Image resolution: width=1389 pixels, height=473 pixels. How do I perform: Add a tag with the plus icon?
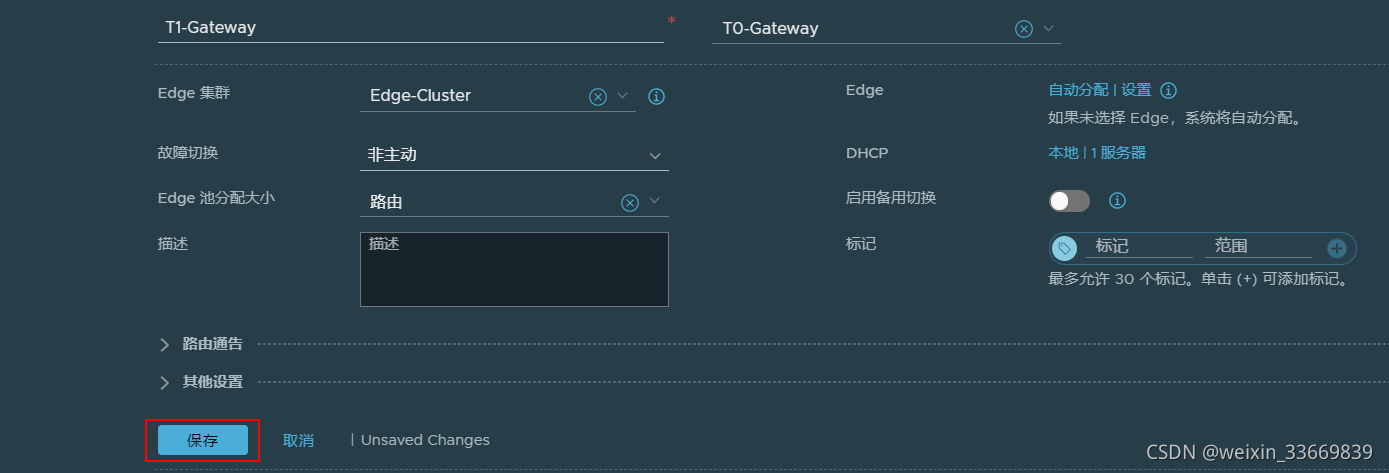point(1337,248)
